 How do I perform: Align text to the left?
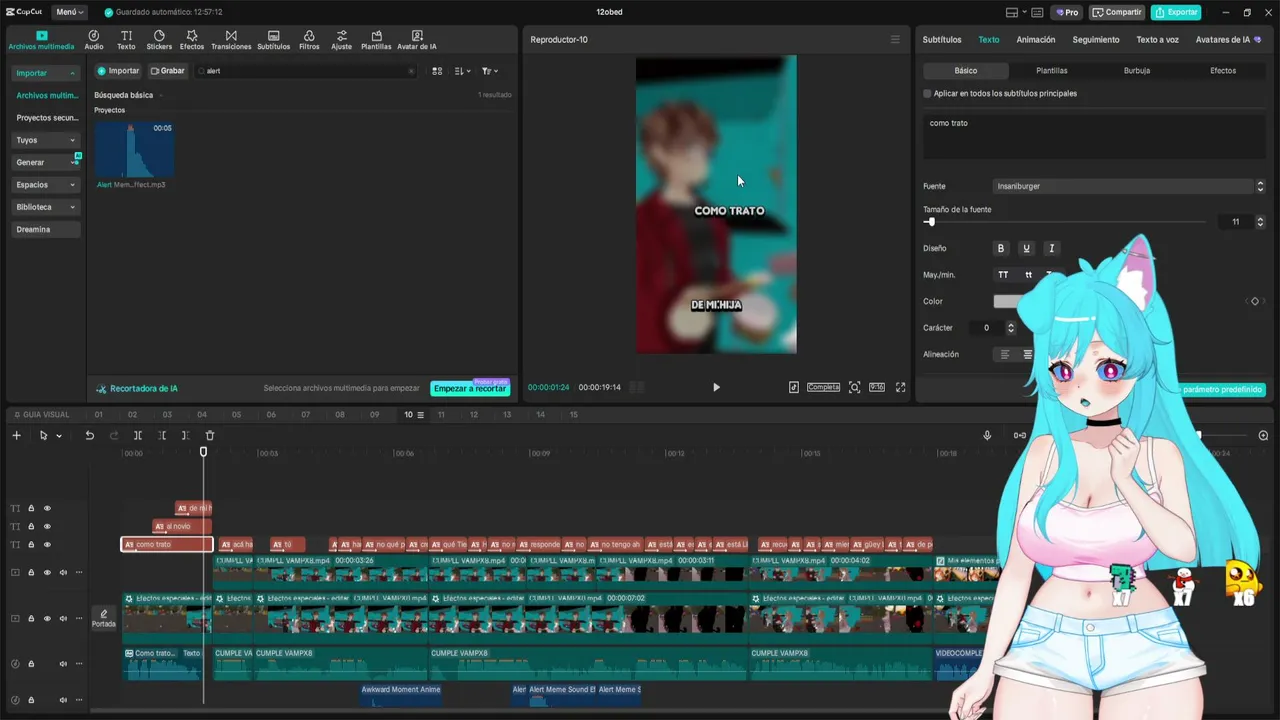[1006, 354]
